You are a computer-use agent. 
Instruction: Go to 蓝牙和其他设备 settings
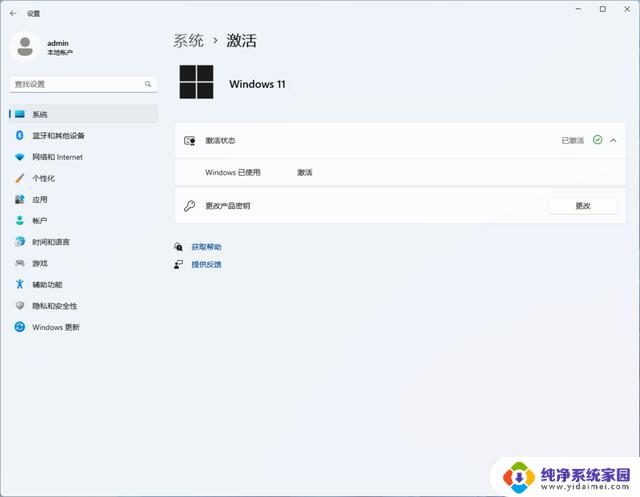(x=83, y=135)
